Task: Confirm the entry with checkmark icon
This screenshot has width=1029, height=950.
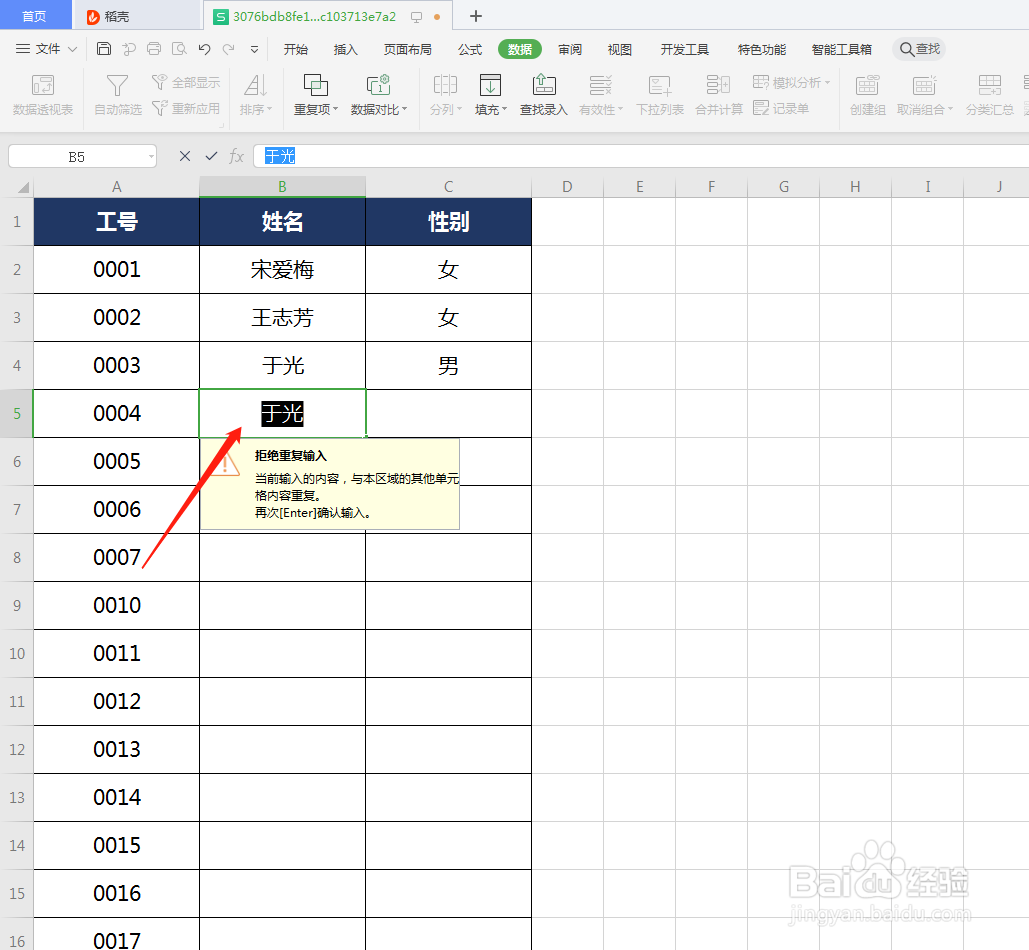Action: click(x=211, y=156)
